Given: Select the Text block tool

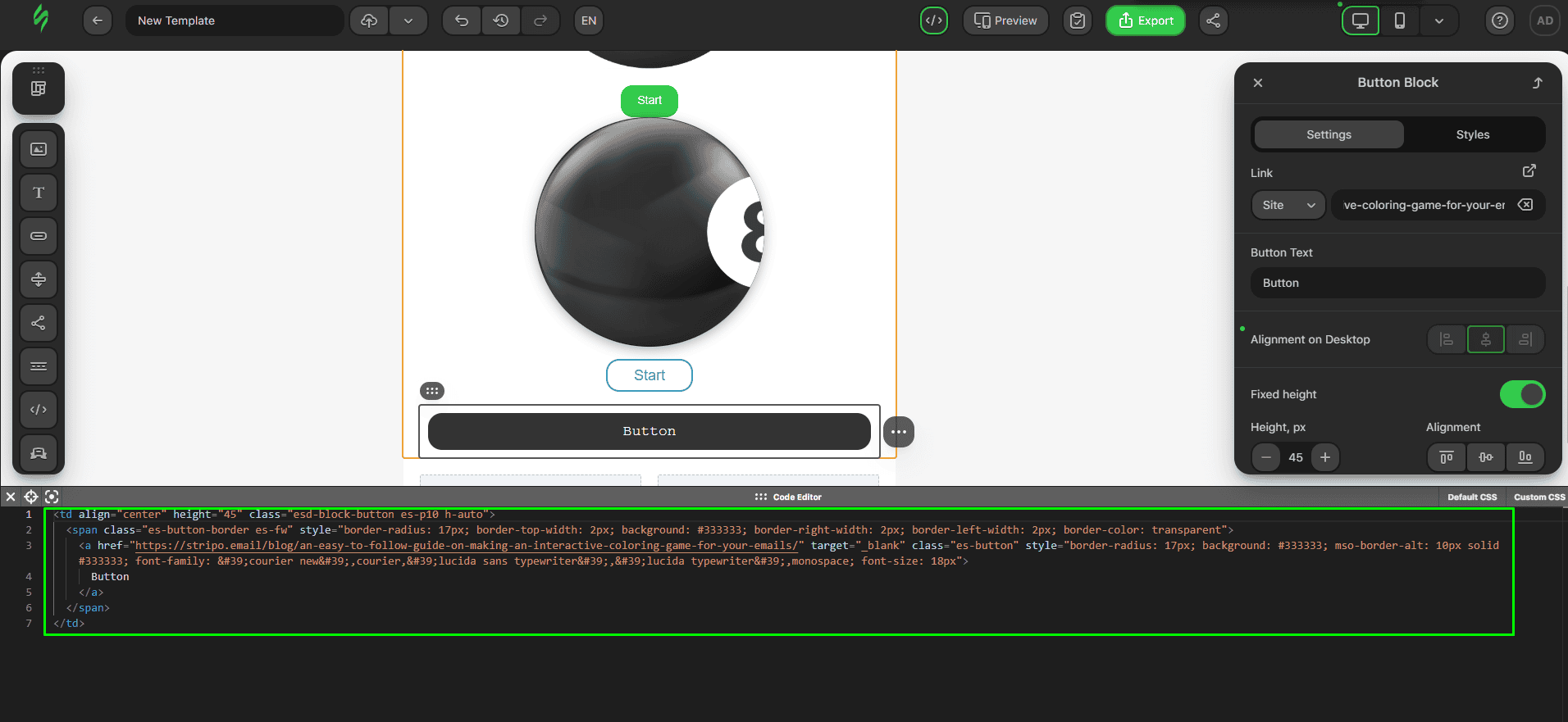Looking at the screenshot, I should tap(39, 193).
